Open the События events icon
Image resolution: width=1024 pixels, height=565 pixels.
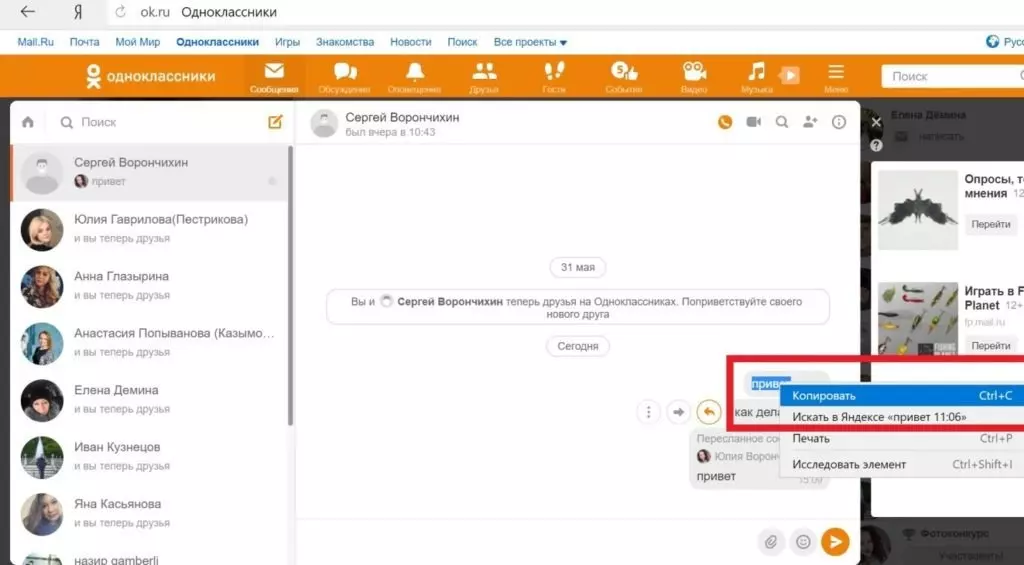[624, 76]
